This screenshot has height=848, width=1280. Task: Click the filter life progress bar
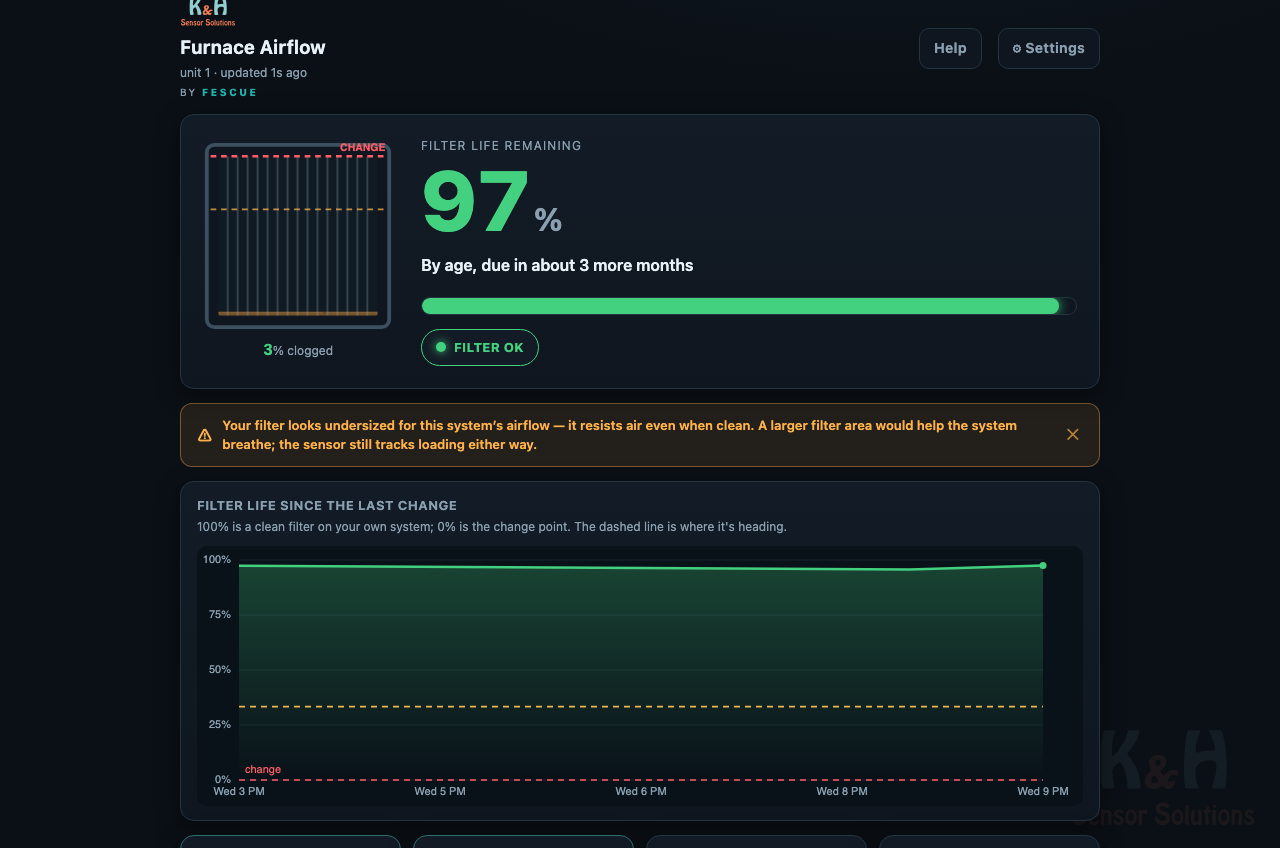(749, 306)
